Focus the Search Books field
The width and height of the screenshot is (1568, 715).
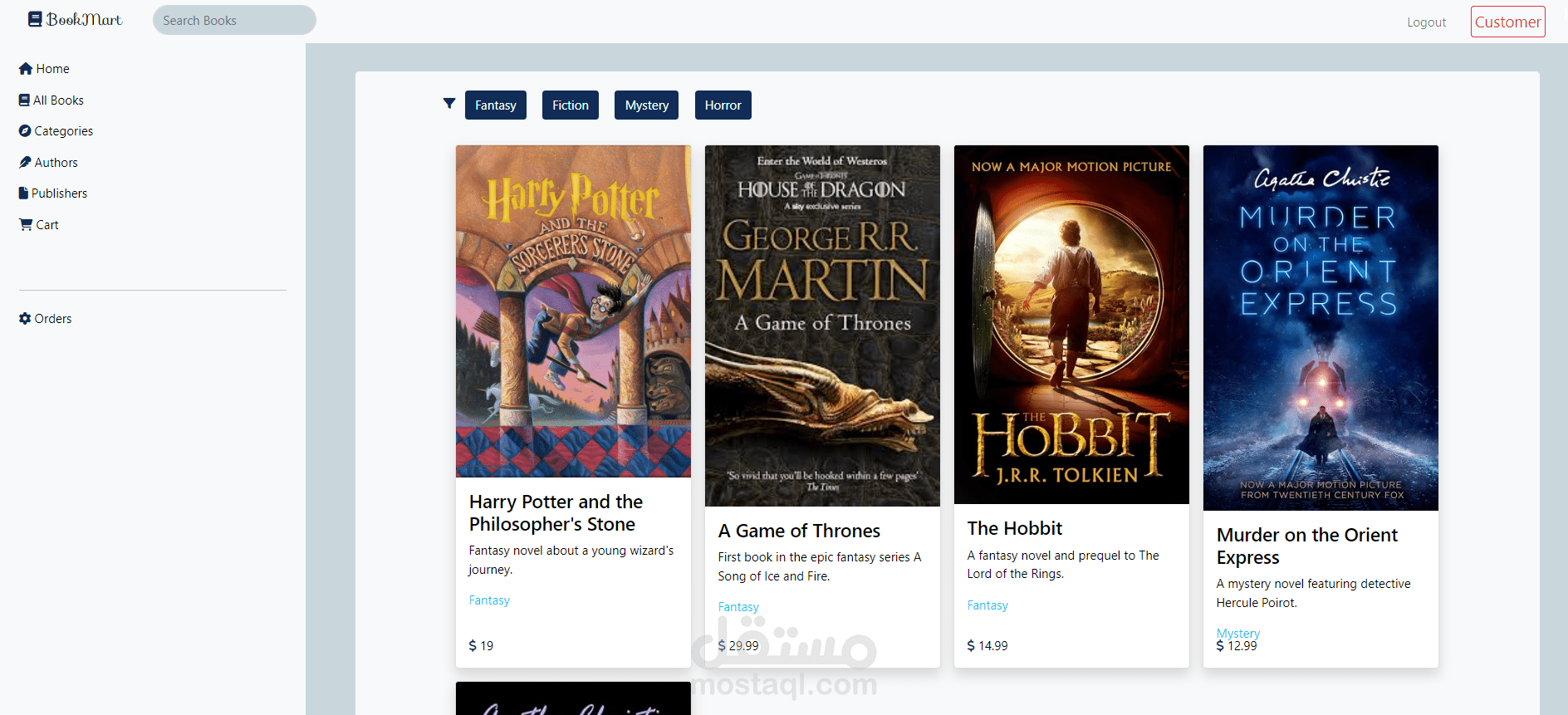tap(234, 20)
